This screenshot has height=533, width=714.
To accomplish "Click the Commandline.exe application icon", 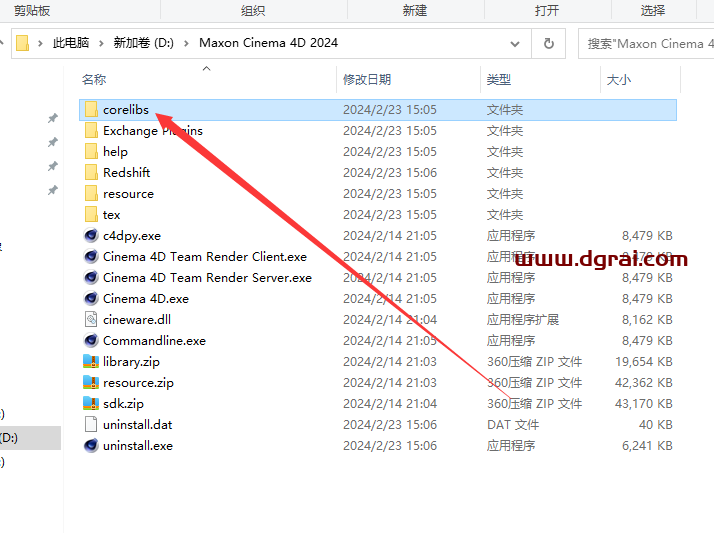I will [91, 340].
